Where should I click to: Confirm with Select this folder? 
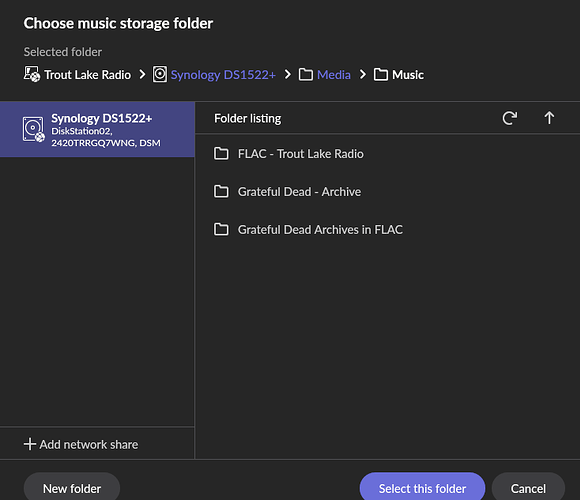pyautogui.click(x=422, y=488)
